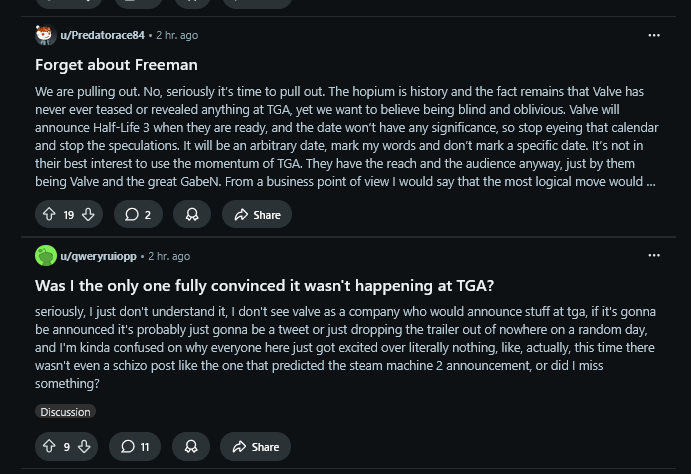Open the 11 comments on TGA post
Image resolution: width=691 pixels, height=474 pixels.
[x=135, y=447]
